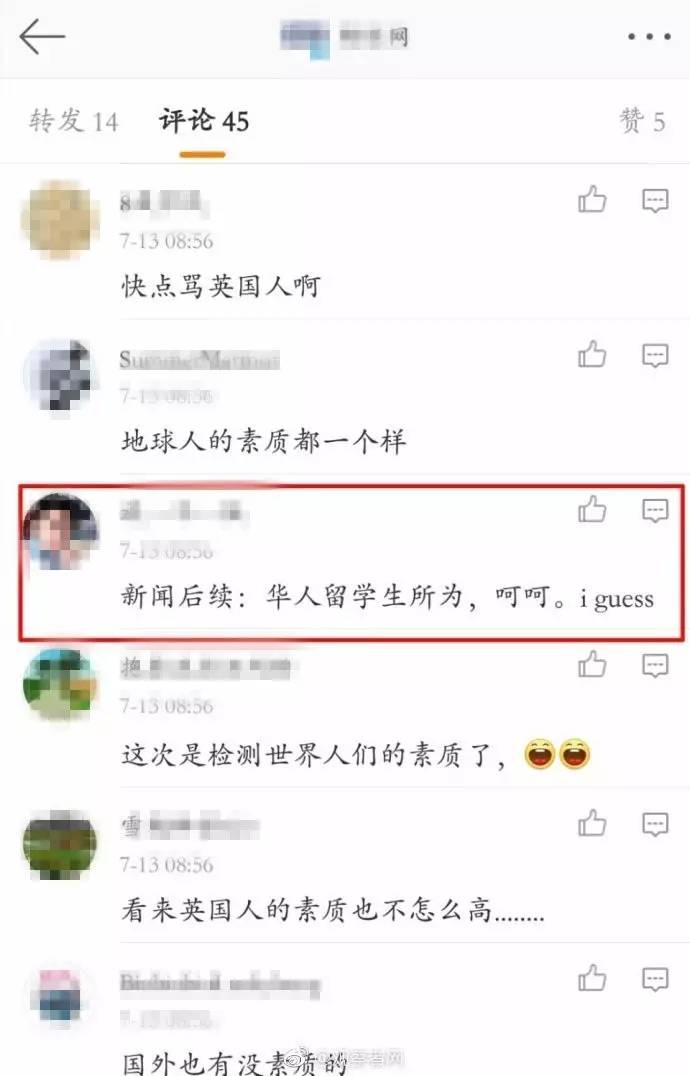Select the 评论 45 tab

pyautogui.click(x=204, y=121)
